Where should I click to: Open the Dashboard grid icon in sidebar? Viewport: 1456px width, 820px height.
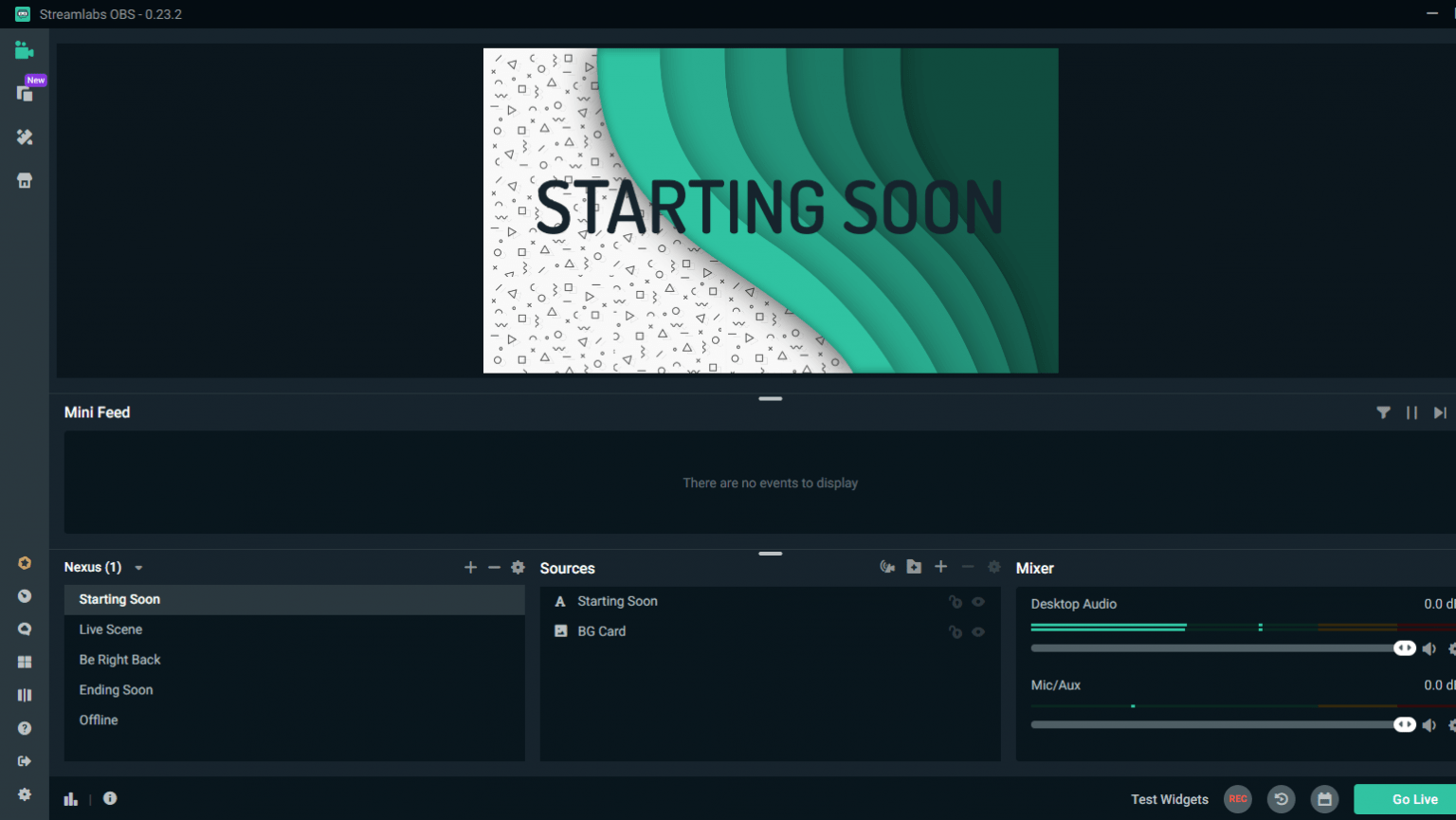tap(25, 662)
